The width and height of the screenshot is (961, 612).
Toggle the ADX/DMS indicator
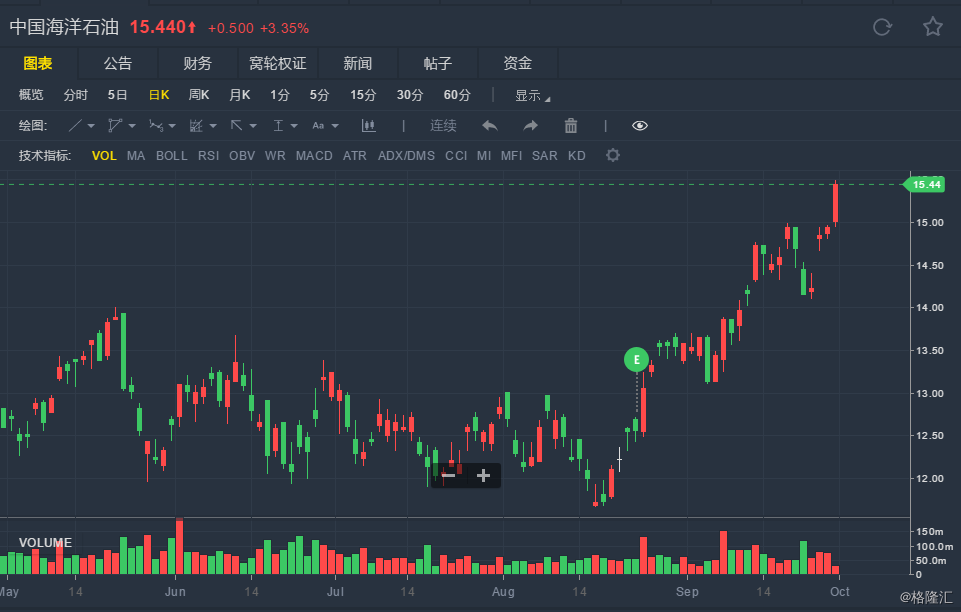[x=406, y=156]
